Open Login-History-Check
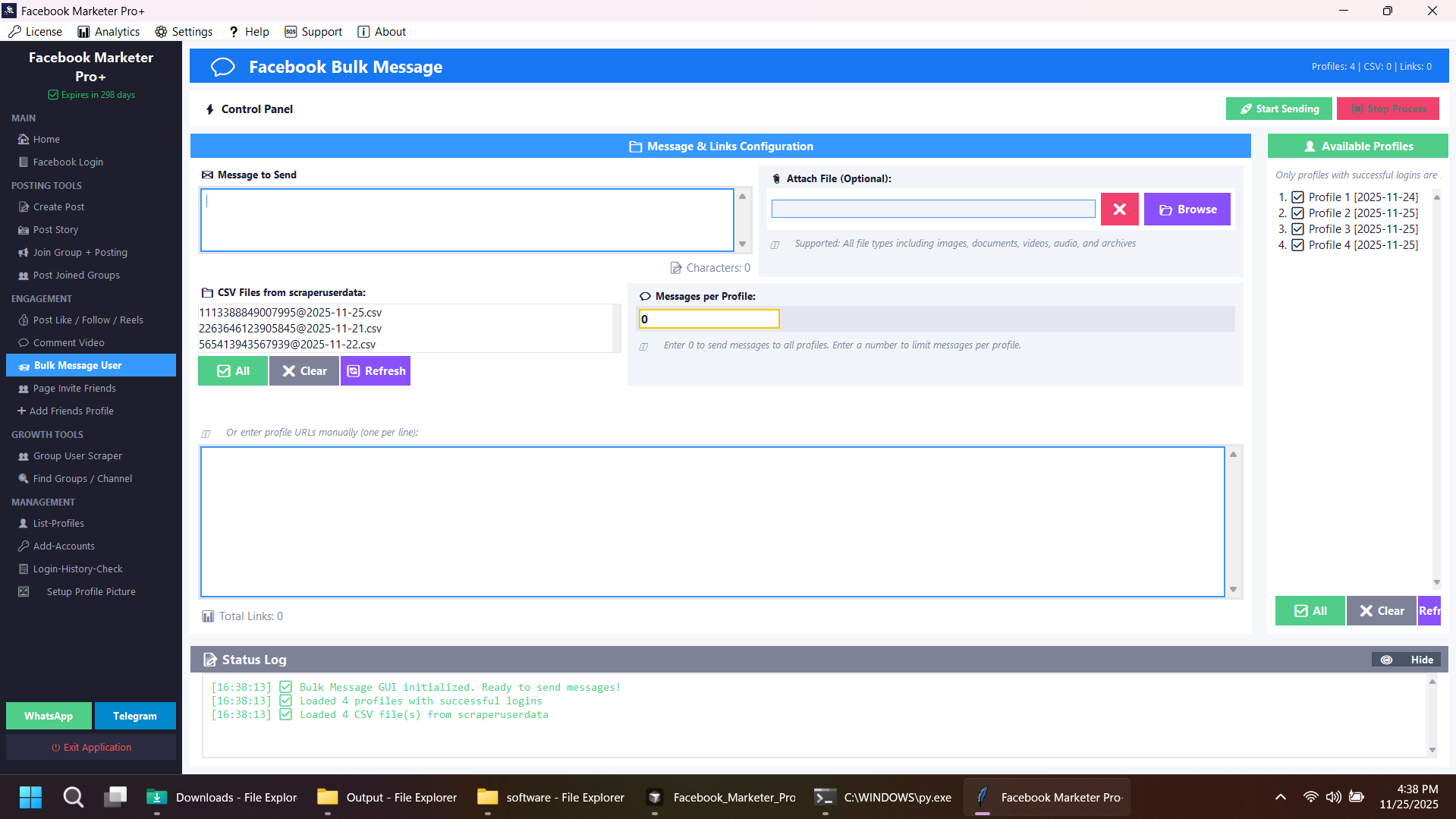This screenshot has height=819, width=1456. pos(77,569)
